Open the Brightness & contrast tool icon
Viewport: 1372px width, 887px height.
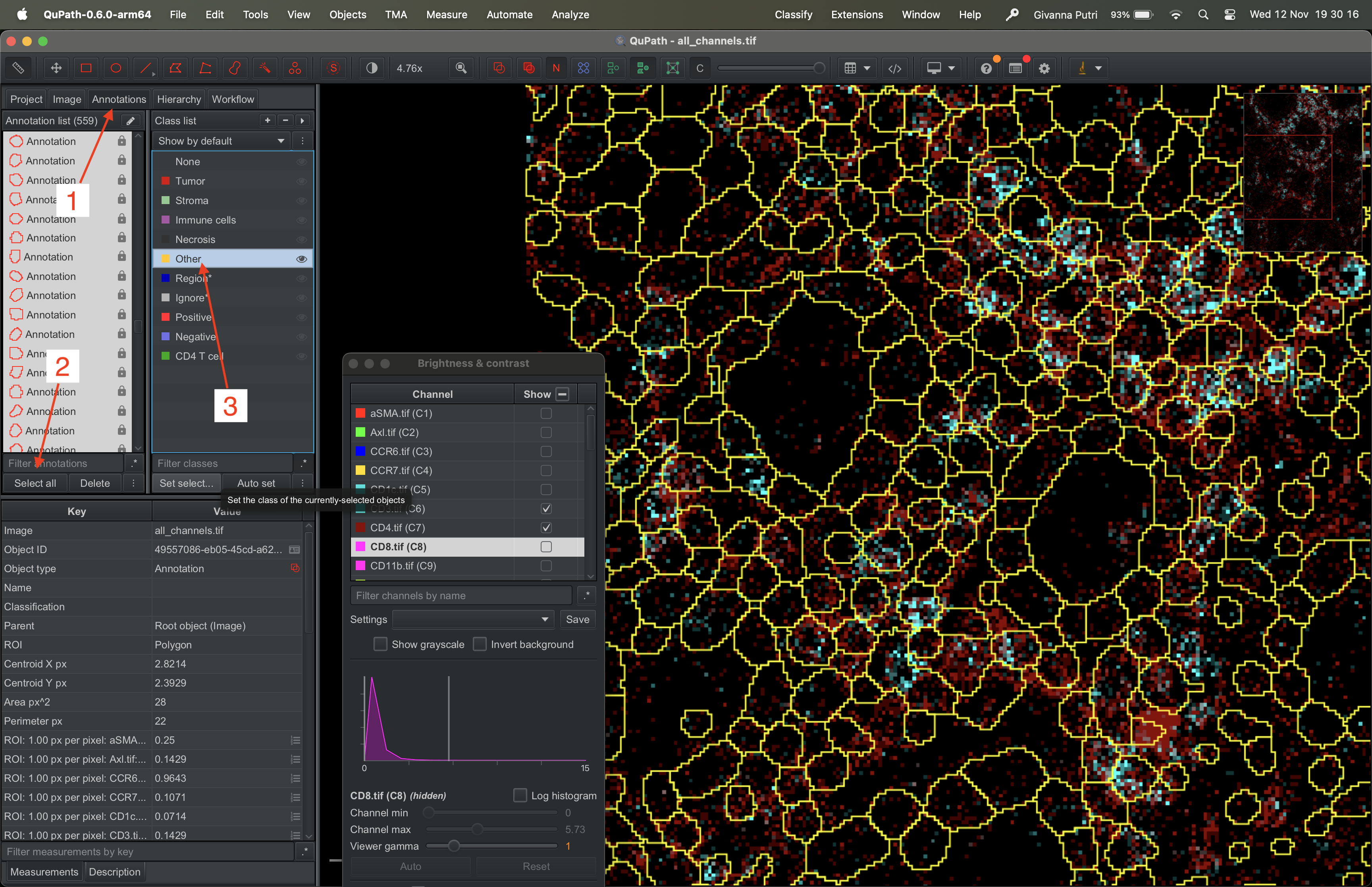point(372,68)
